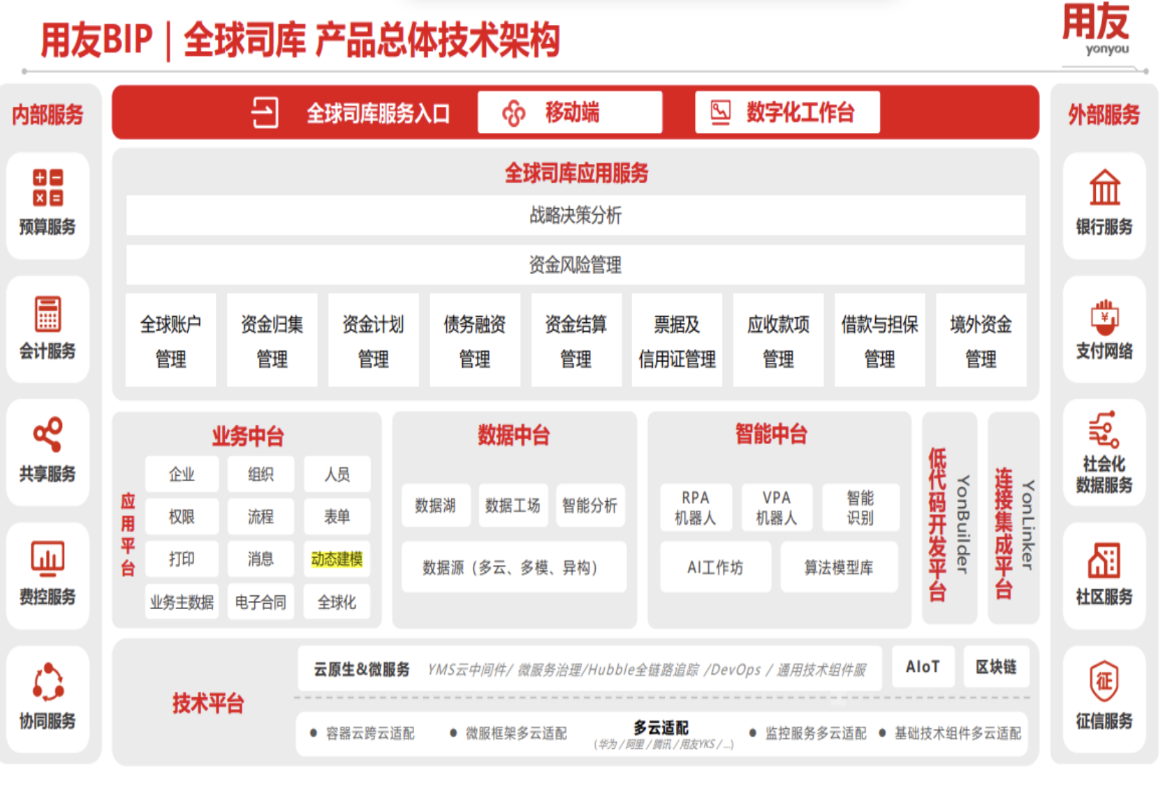Click the yonyou logo
Image resolution: width=1166 pixels, height=786 pixels.
pyautogui.click(x=1096, y=29)
